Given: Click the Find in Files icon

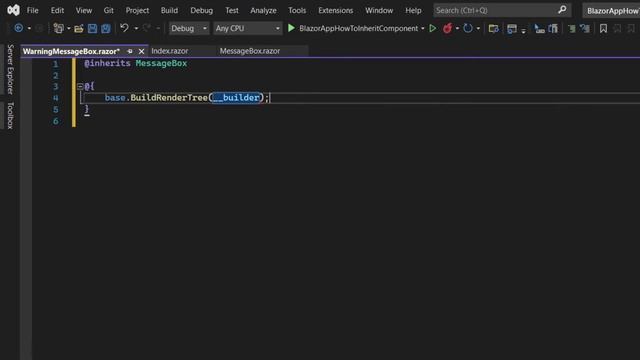Looking at the screenshot, I should click(493, 28).
